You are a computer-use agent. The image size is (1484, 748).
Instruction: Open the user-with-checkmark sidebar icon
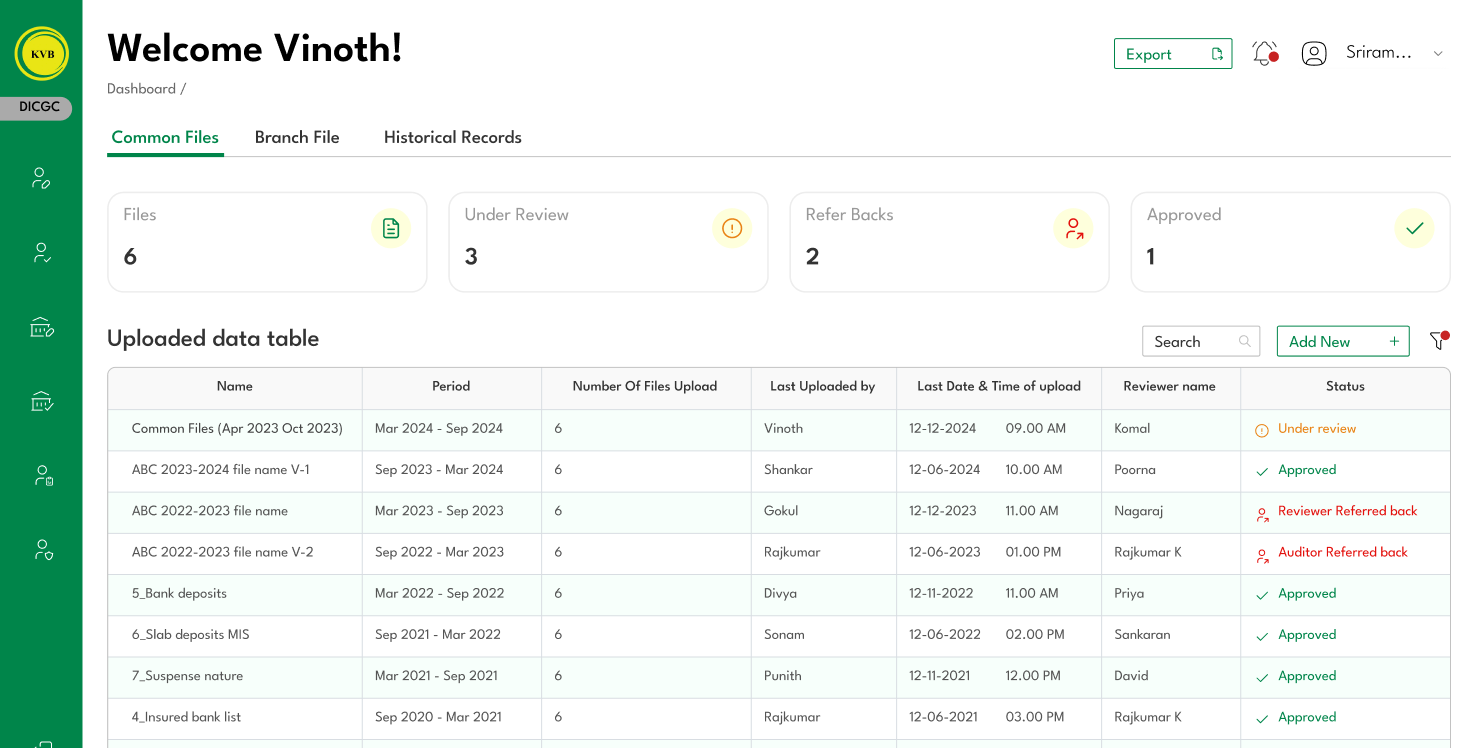[41, 253]
